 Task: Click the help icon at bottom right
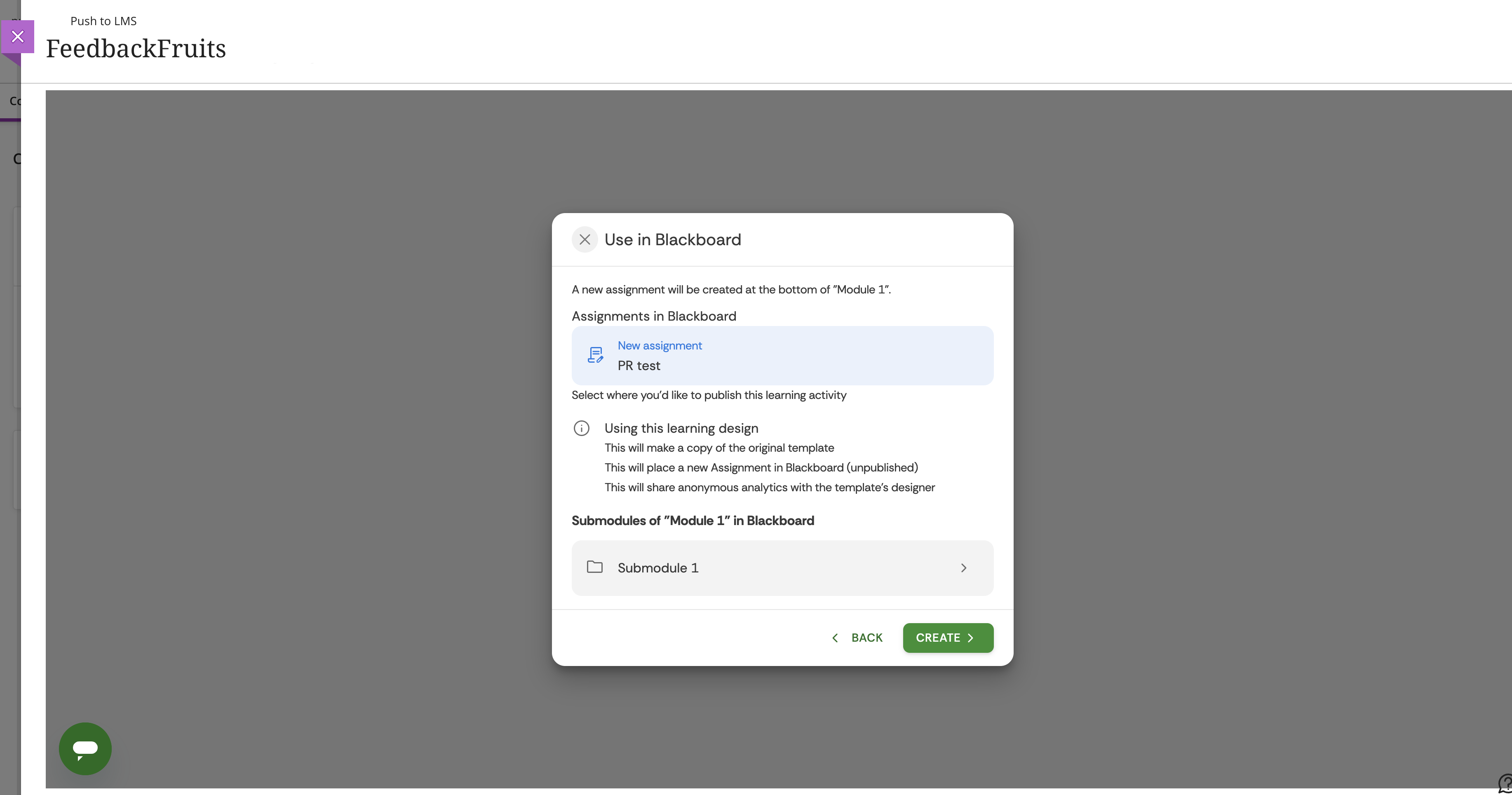[1505, 783]
